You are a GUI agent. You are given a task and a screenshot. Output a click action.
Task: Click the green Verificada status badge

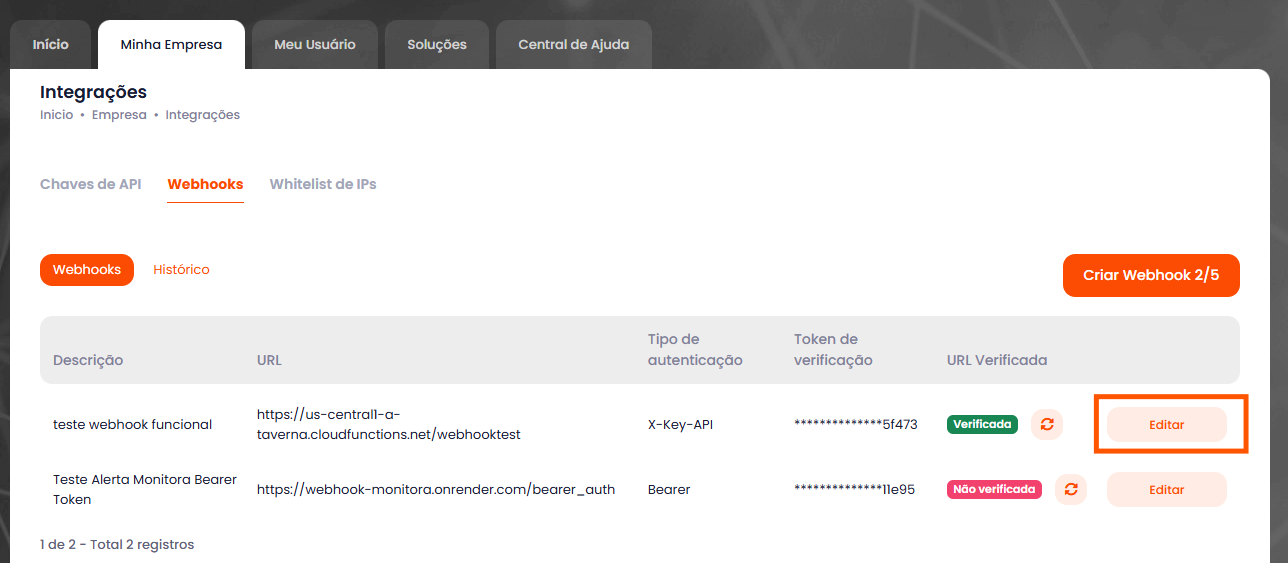(982, 424)
